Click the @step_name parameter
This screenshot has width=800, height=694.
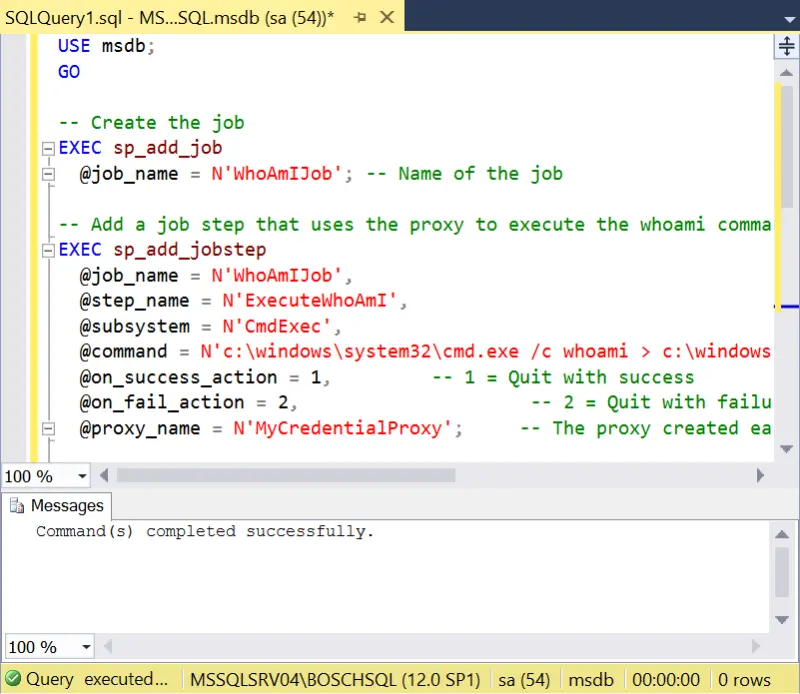coord(135,301)
